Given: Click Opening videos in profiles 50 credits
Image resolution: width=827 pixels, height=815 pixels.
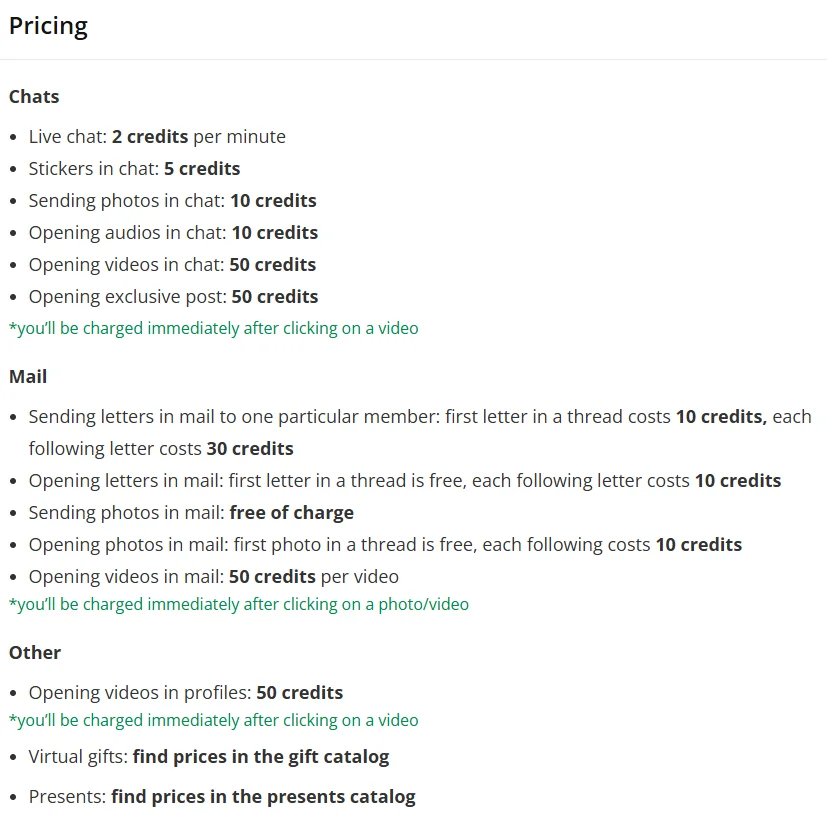Looking at the screenshot, I should (x=186, y=693).
